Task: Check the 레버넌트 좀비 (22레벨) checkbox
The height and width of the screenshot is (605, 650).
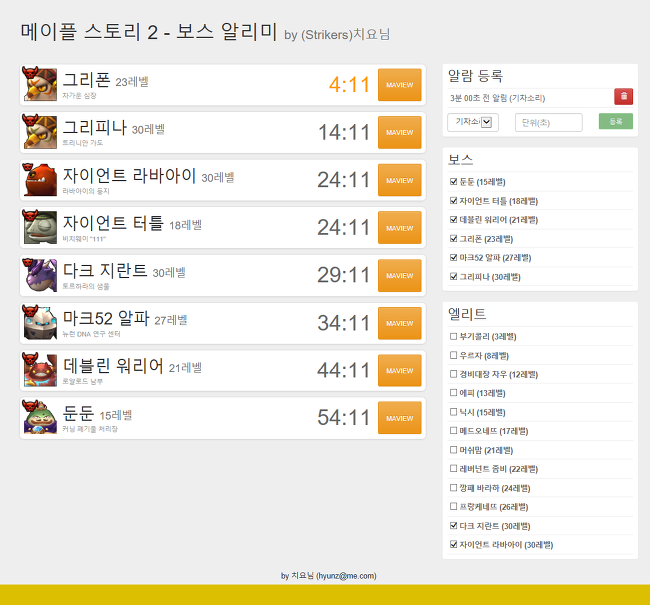Action: (x=453, y=469)
